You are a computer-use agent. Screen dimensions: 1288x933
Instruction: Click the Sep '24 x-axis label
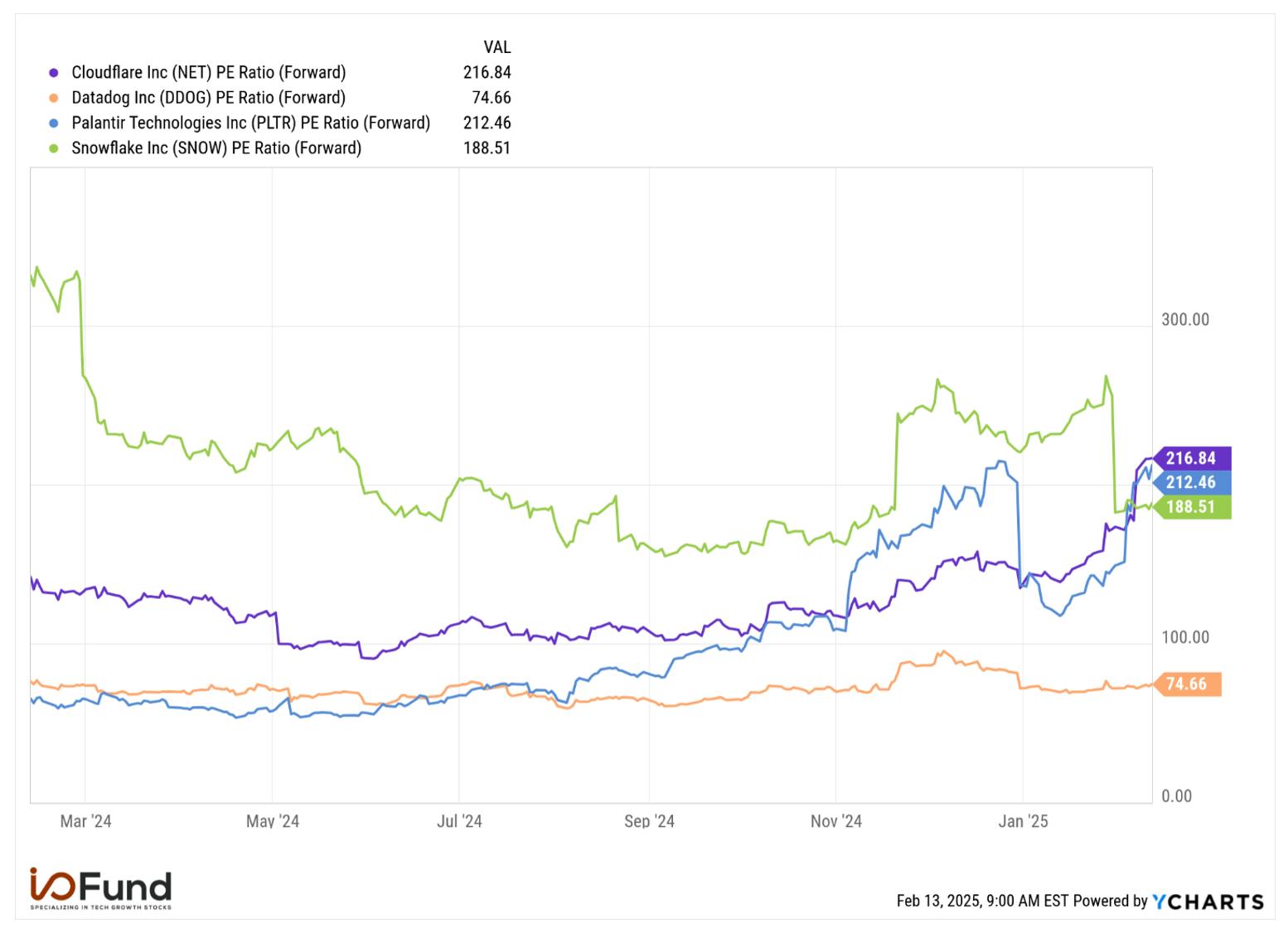649,821
